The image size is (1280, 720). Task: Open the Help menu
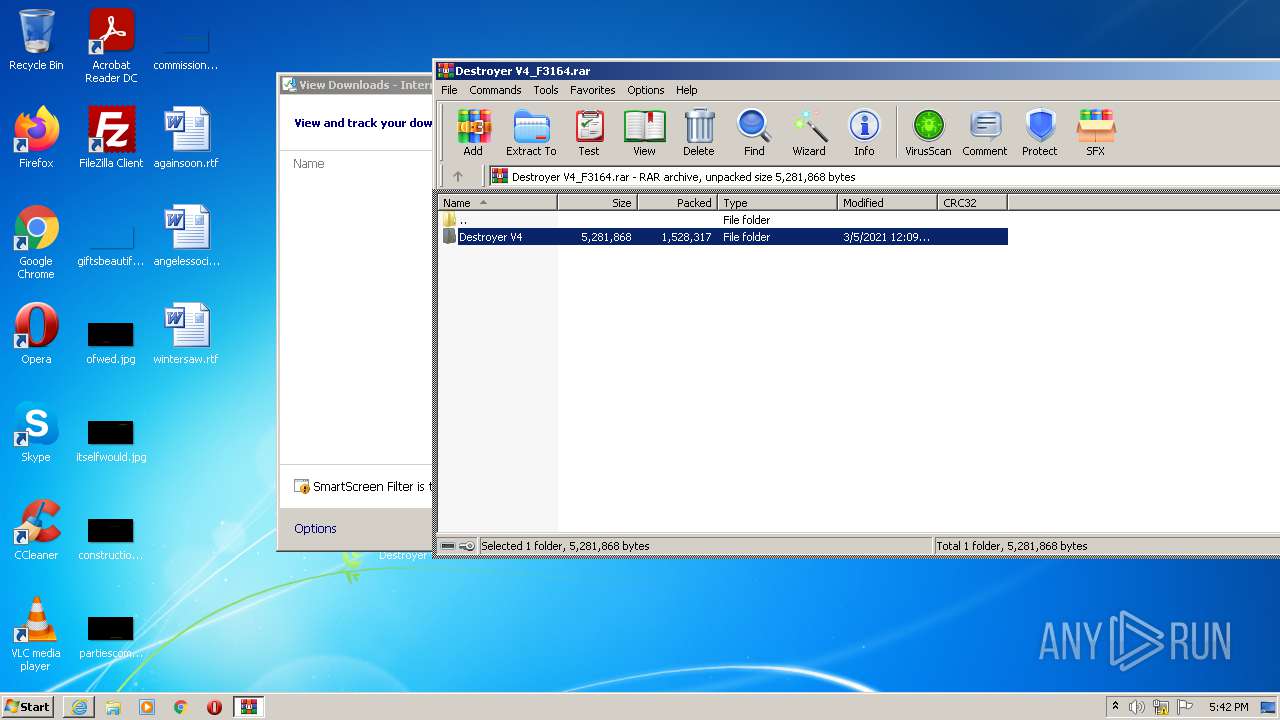(x=687, y=90)
